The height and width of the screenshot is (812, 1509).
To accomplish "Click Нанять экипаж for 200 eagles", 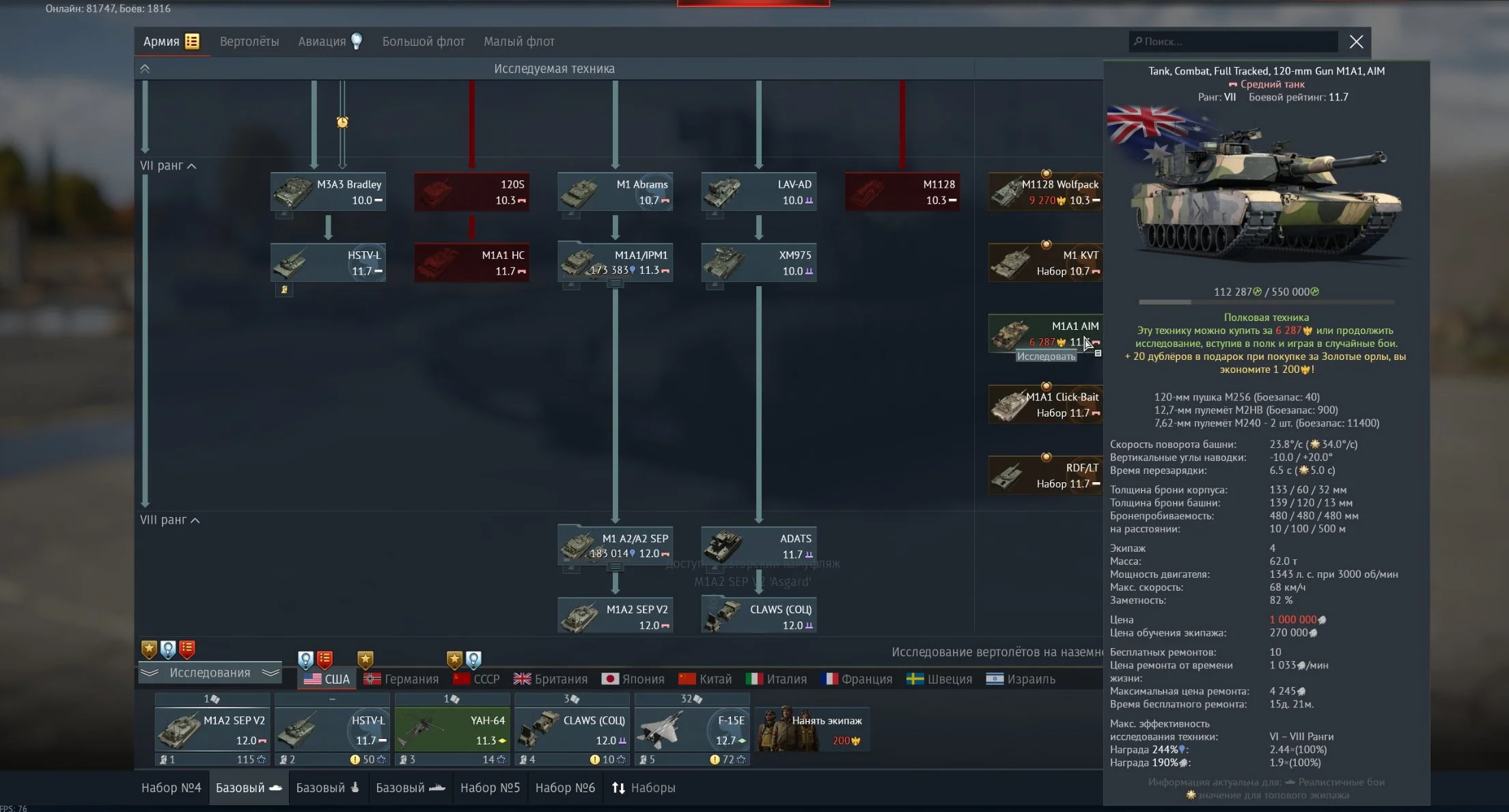I will (812, 729).
